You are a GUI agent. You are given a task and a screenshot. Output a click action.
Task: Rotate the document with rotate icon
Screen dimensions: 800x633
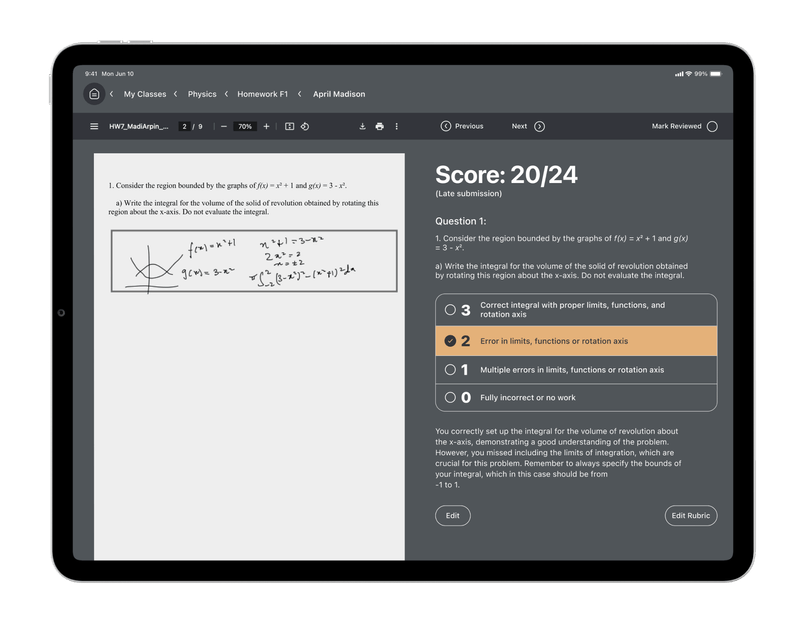pos(305,127)
